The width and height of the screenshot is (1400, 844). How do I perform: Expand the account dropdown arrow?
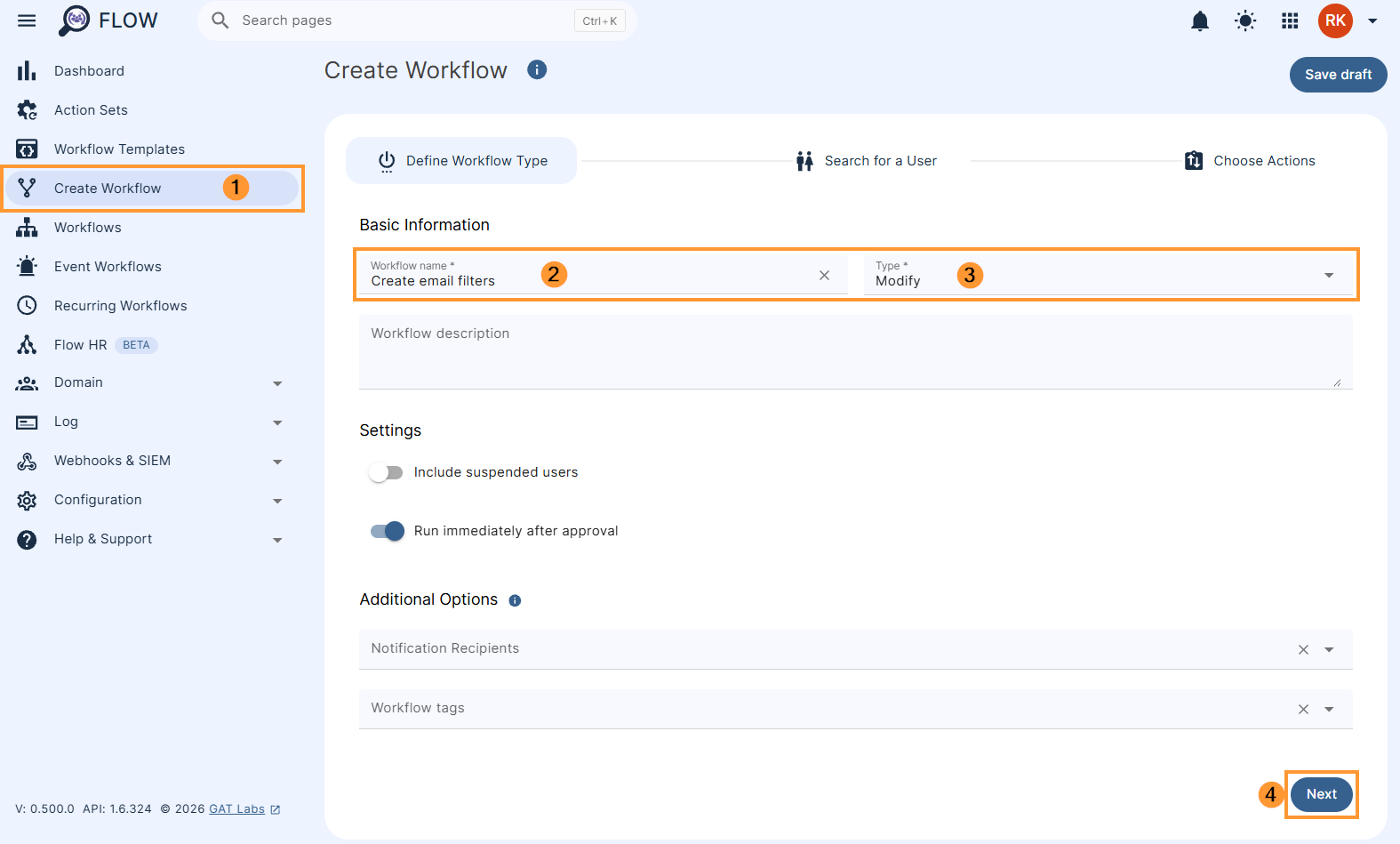pyautogui.click(x=1372, y=20)
